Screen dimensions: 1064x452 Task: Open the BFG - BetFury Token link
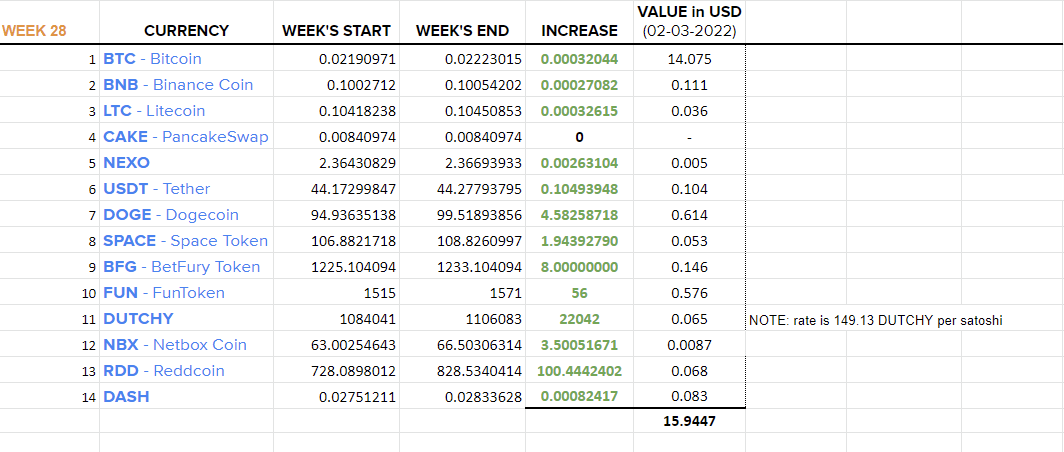pos(181,267)
